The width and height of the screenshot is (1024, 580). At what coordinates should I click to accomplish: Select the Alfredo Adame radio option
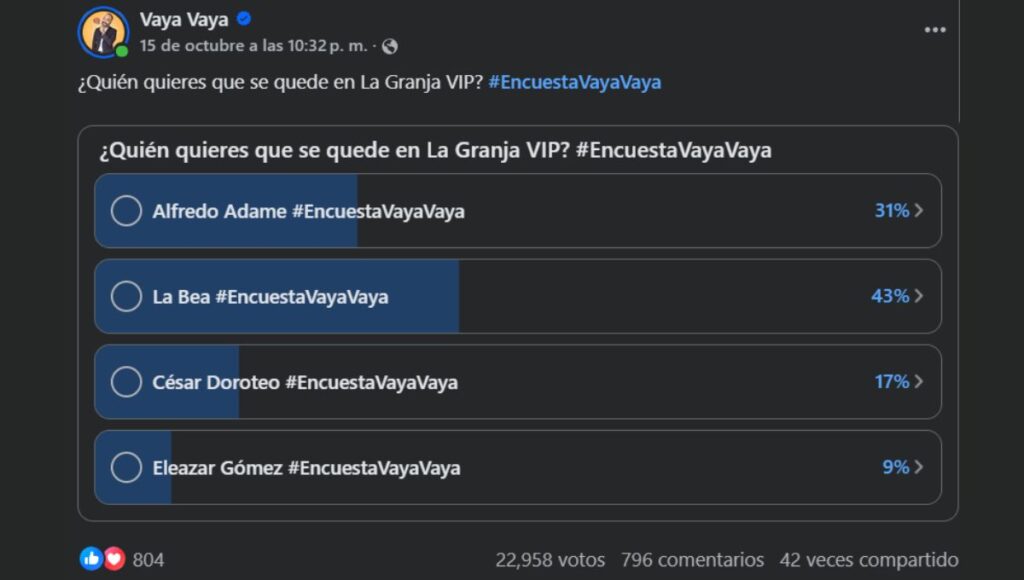pos(126,211)
